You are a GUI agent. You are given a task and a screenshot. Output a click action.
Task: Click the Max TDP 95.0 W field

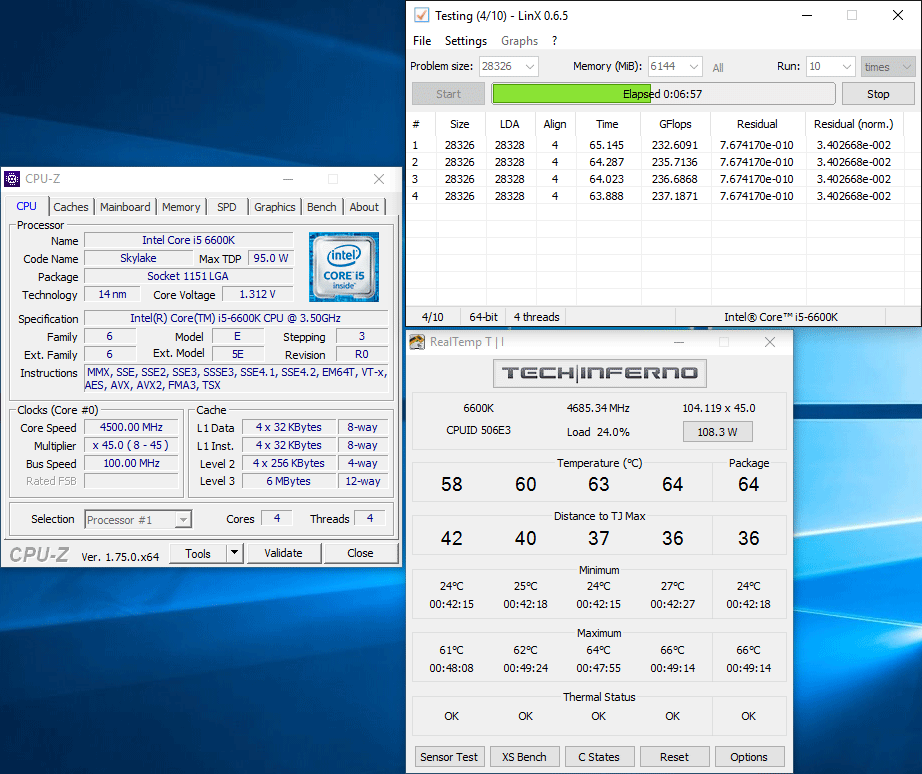click(x=270, y=258)
